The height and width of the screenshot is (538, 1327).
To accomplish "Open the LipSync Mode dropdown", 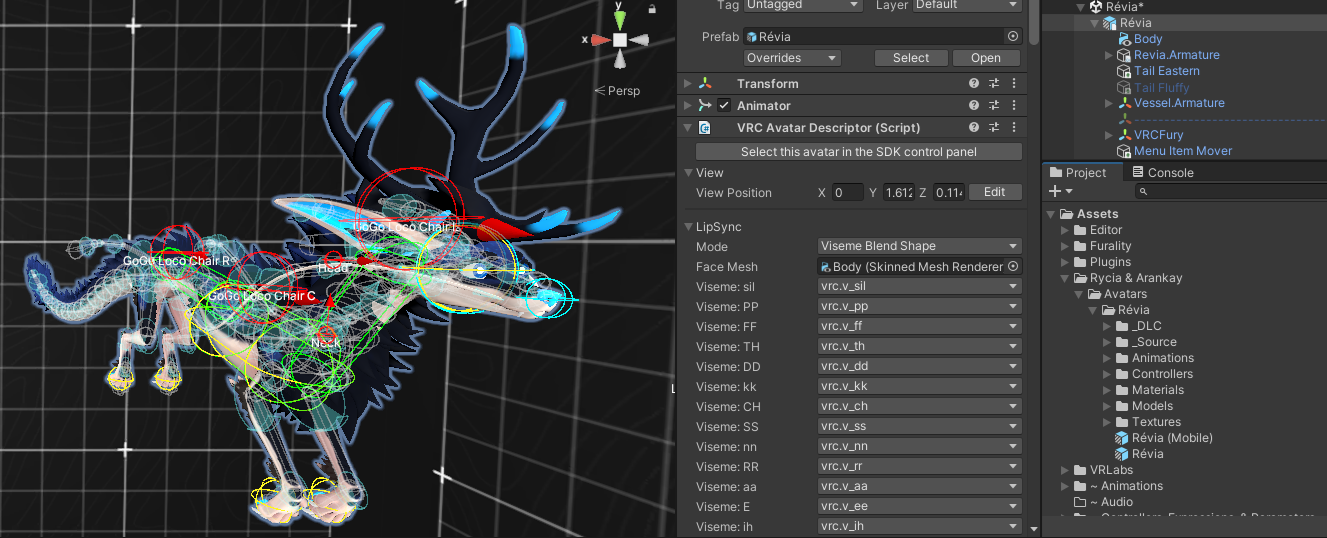I will click(x=919, y=247).
